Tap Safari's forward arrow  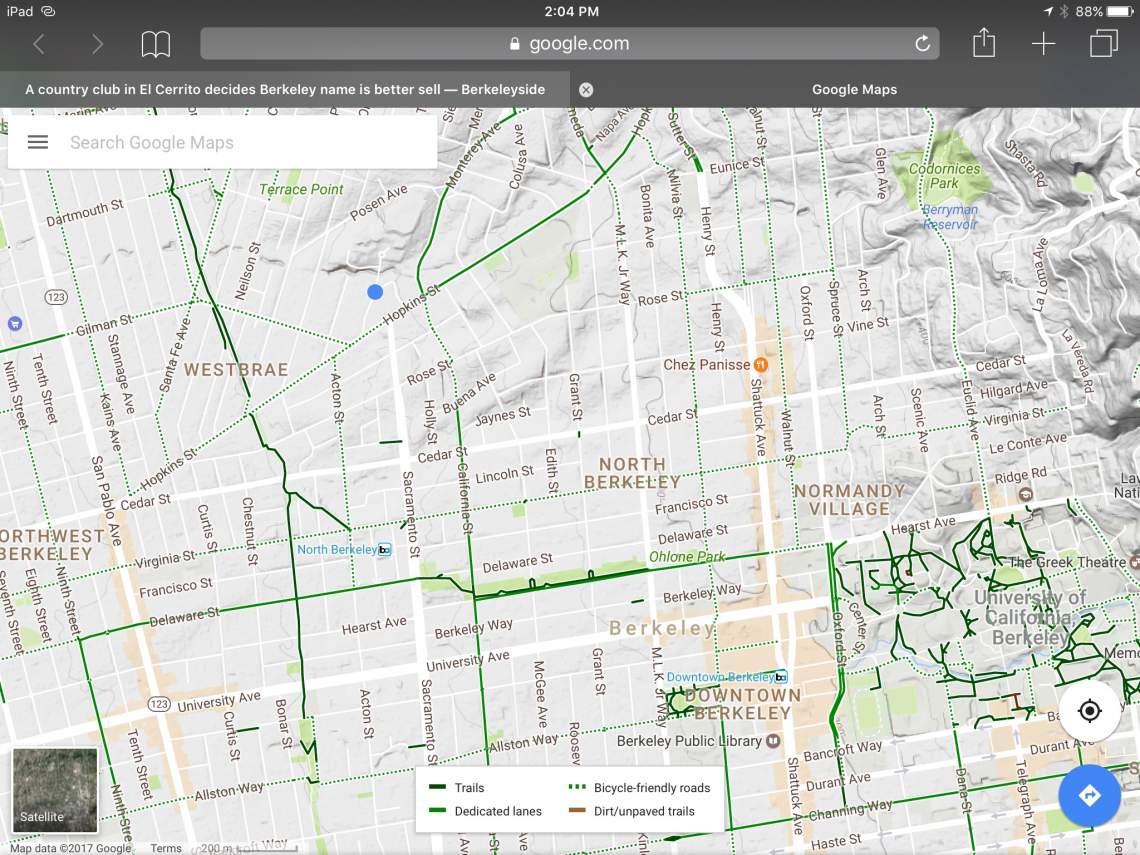coord(97,44)
